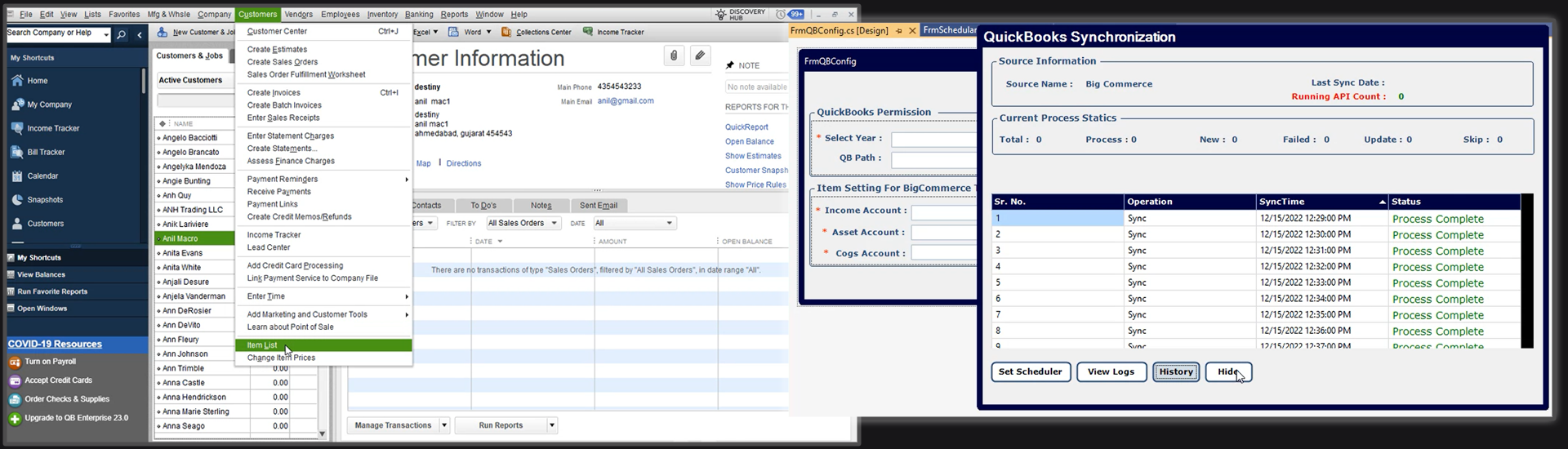Click the Directions link

pos(464,163)
